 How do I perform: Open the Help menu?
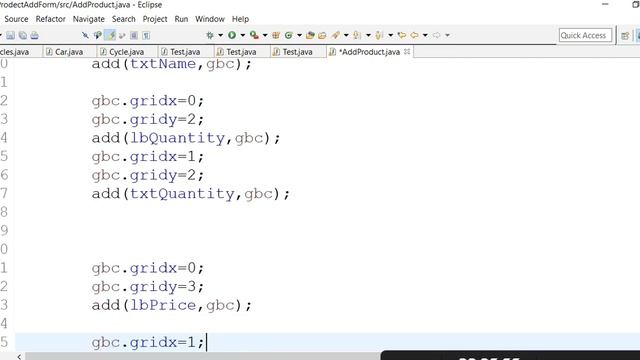240,19
